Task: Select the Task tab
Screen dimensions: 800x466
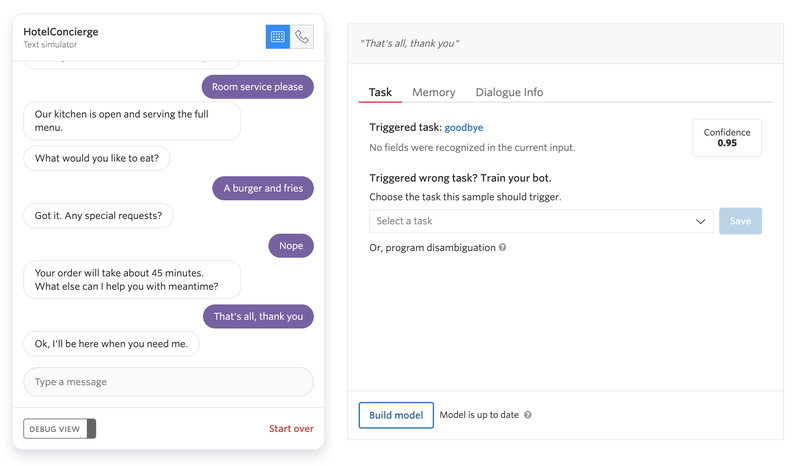Action: [380, 92]
